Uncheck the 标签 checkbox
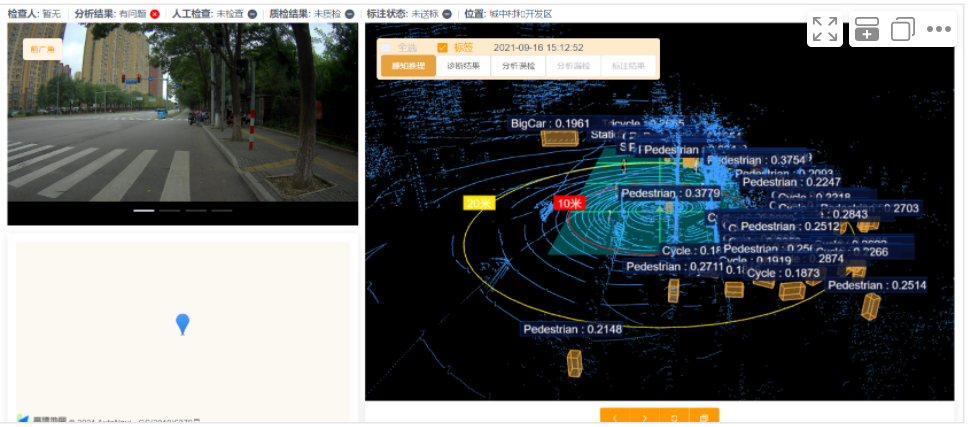The height and width of the screenshot is (427, 969). click(x=443, y=47)
